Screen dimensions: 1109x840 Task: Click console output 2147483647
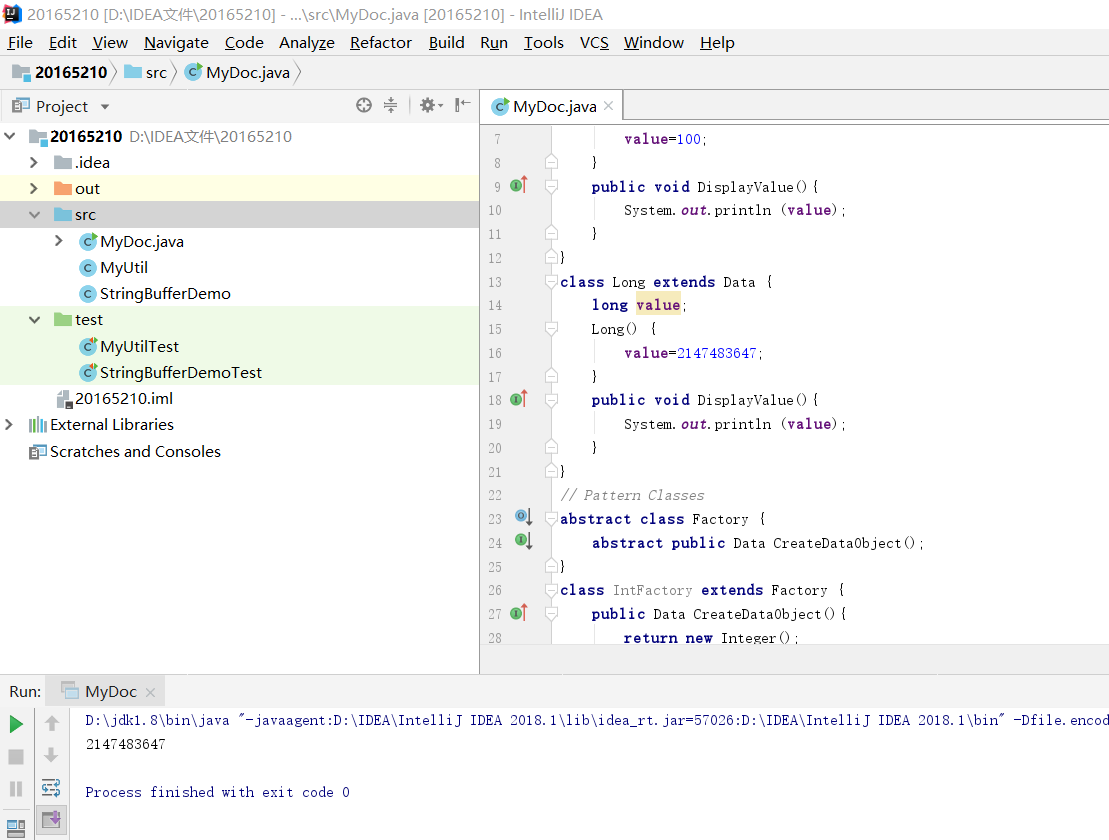tap(125, 744)
